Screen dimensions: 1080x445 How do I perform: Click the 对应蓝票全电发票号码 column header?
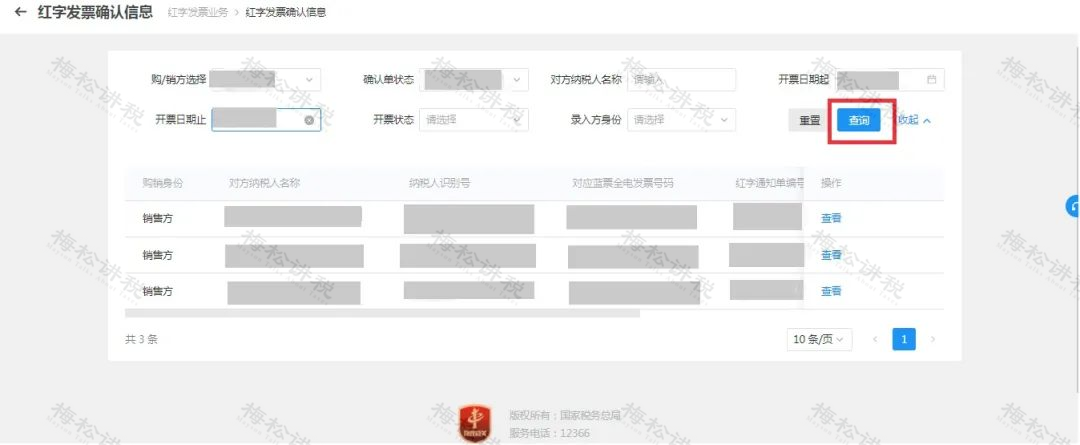623,183
